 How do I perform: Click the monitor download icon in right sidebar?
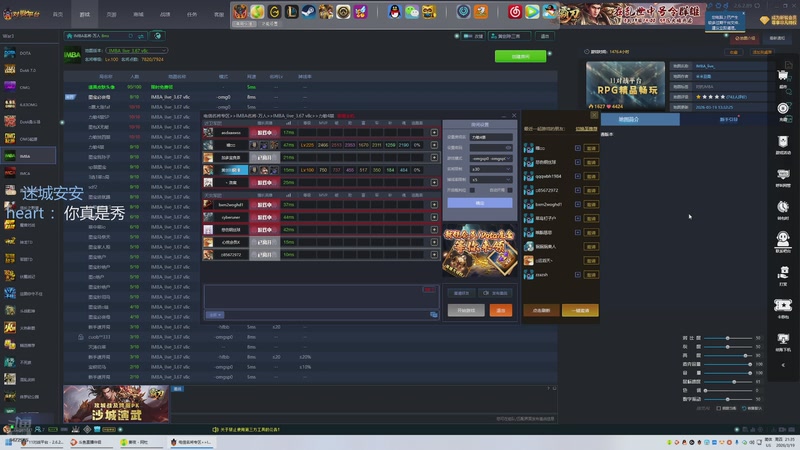click(783, 339)
